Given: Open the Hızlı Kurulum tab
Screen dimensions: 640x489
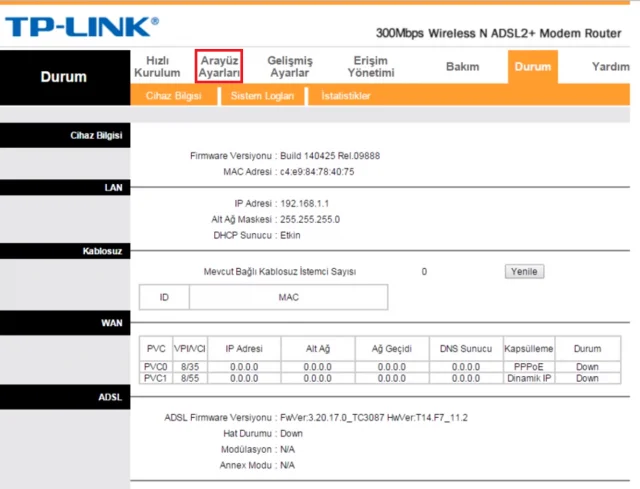Looking at the screenshot, I should 156,67.
